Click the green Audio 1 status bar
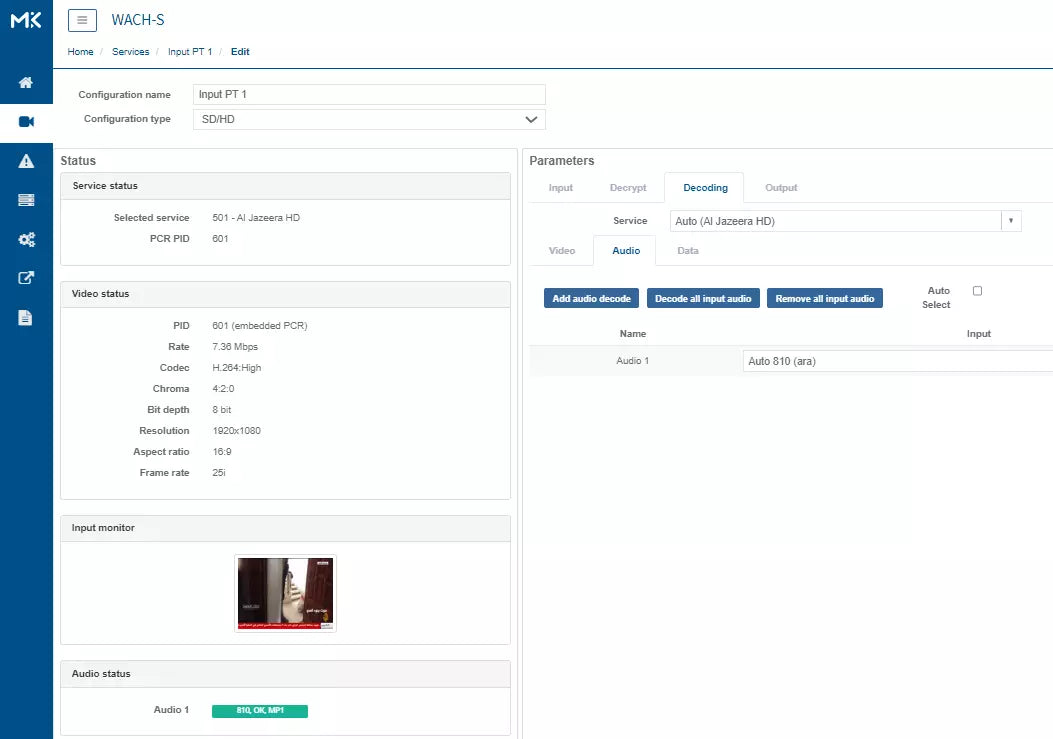 coord(260,711)
